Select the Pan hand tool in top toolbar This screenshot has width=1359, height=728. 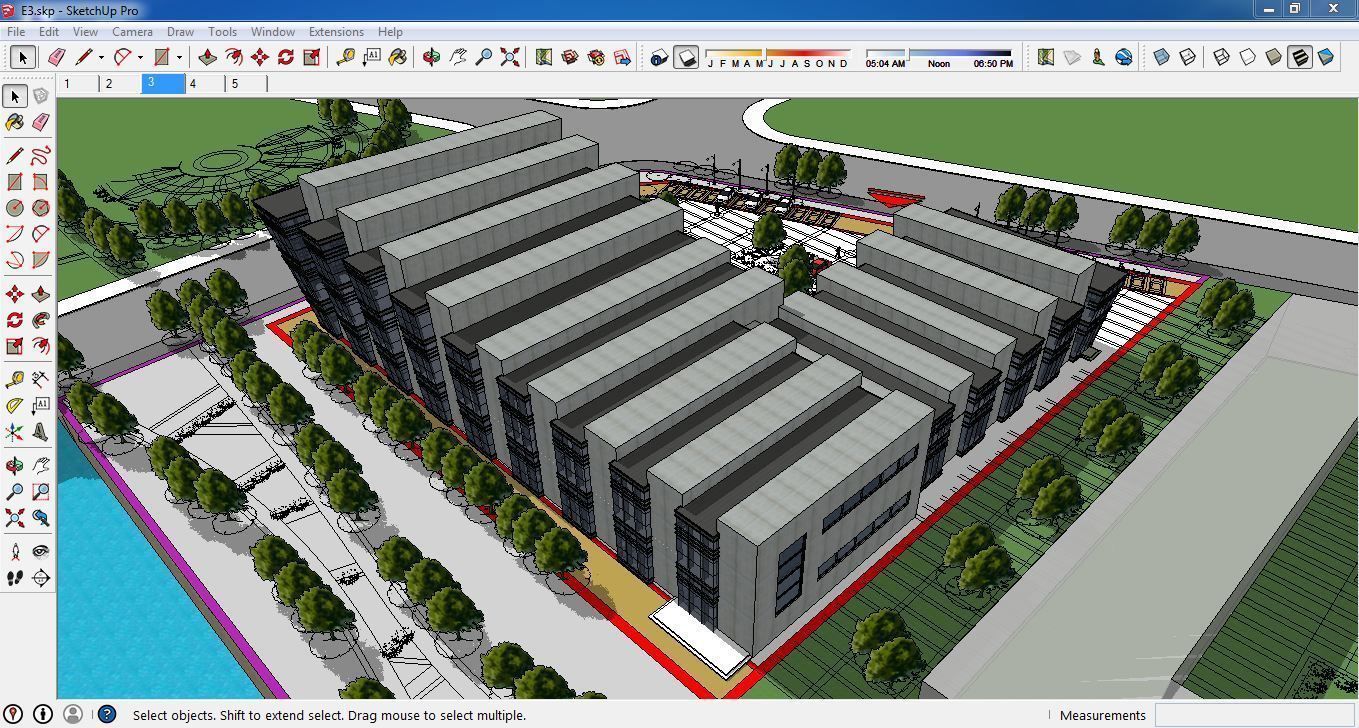pyautogui.click(x=457, y=58)
